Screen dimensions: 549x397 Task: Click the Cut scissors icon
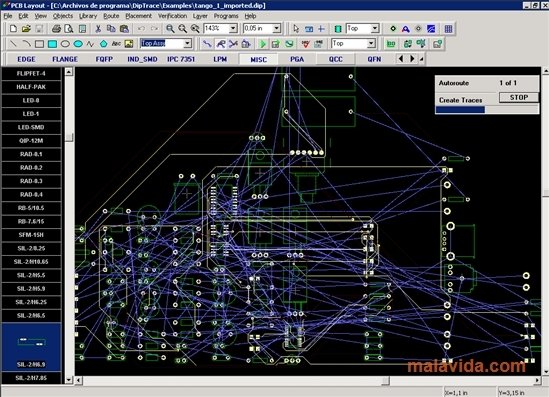(x=98, y=29)
